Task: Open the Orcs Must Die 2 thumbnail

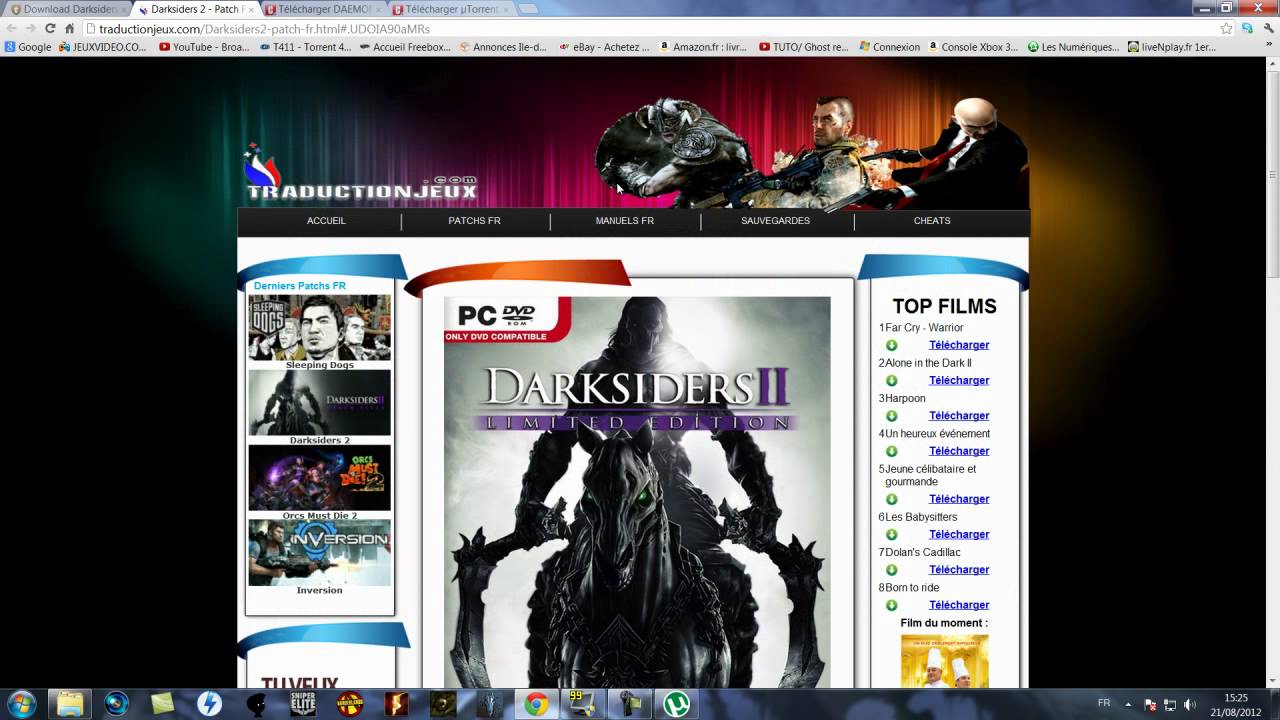Action: 320,478
